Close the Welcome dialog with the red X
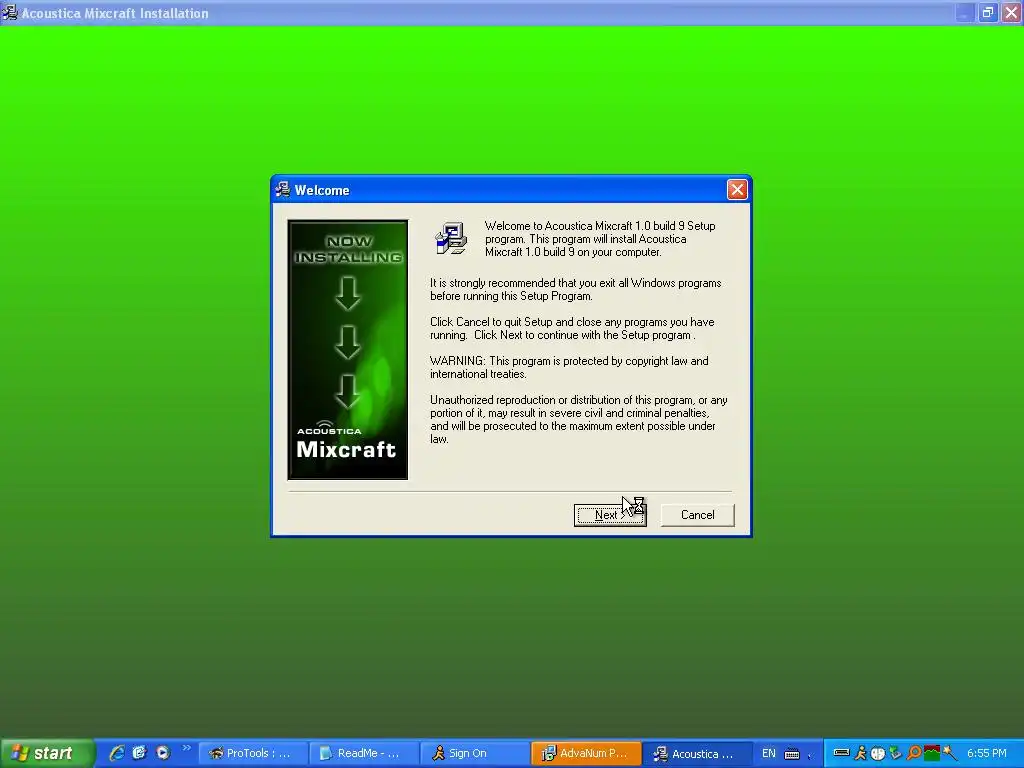Viewport: 1024px width, 768px height. point(737,190)
